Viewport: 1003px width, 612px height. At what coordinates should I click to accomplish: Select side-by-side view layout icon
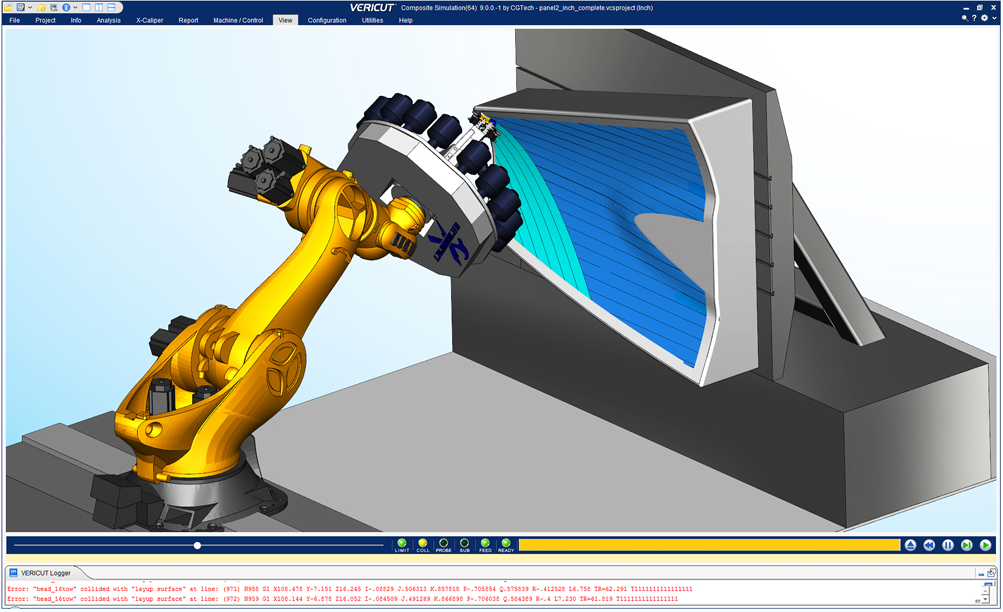pos(99,8)
